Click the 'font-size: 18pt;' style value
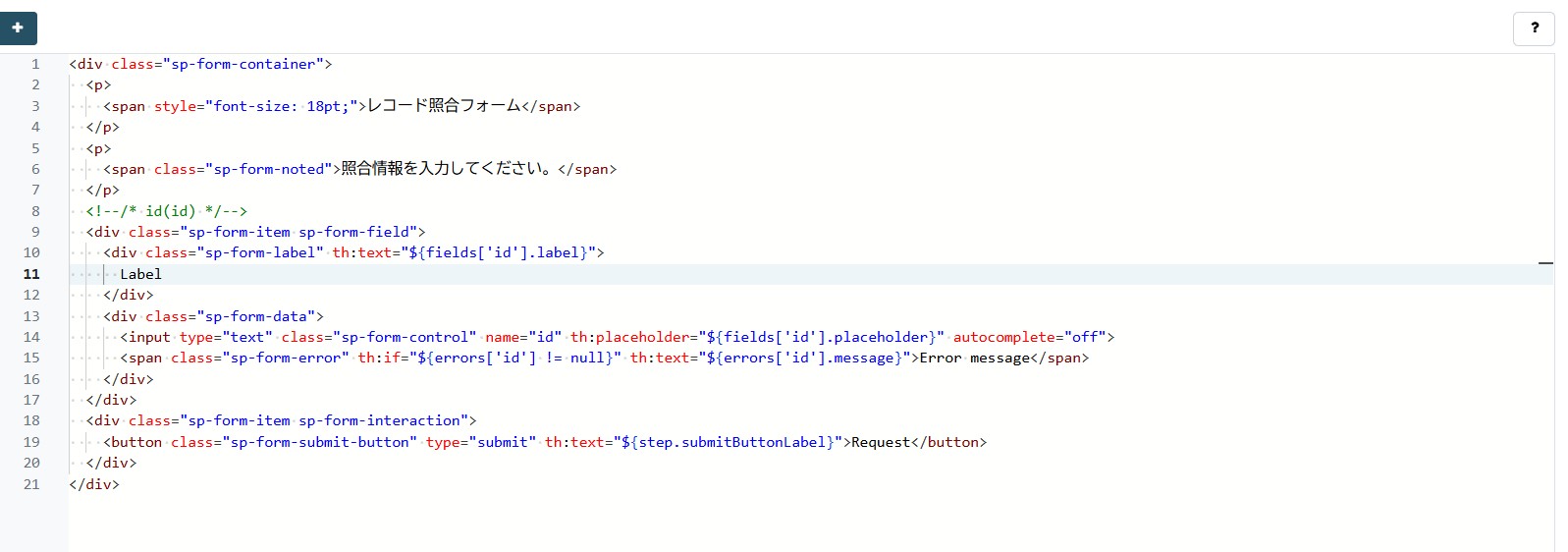Screen dimensions: 1568x552 (x=281, y=106)
